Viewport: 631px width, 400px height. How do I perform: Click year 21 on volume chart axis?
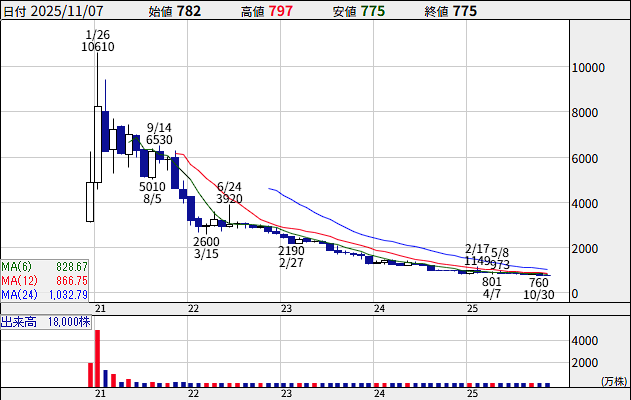(100, 393)
